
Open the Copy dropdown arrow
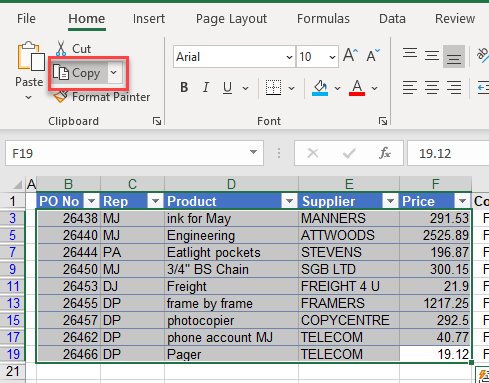(x=114, y=72)
